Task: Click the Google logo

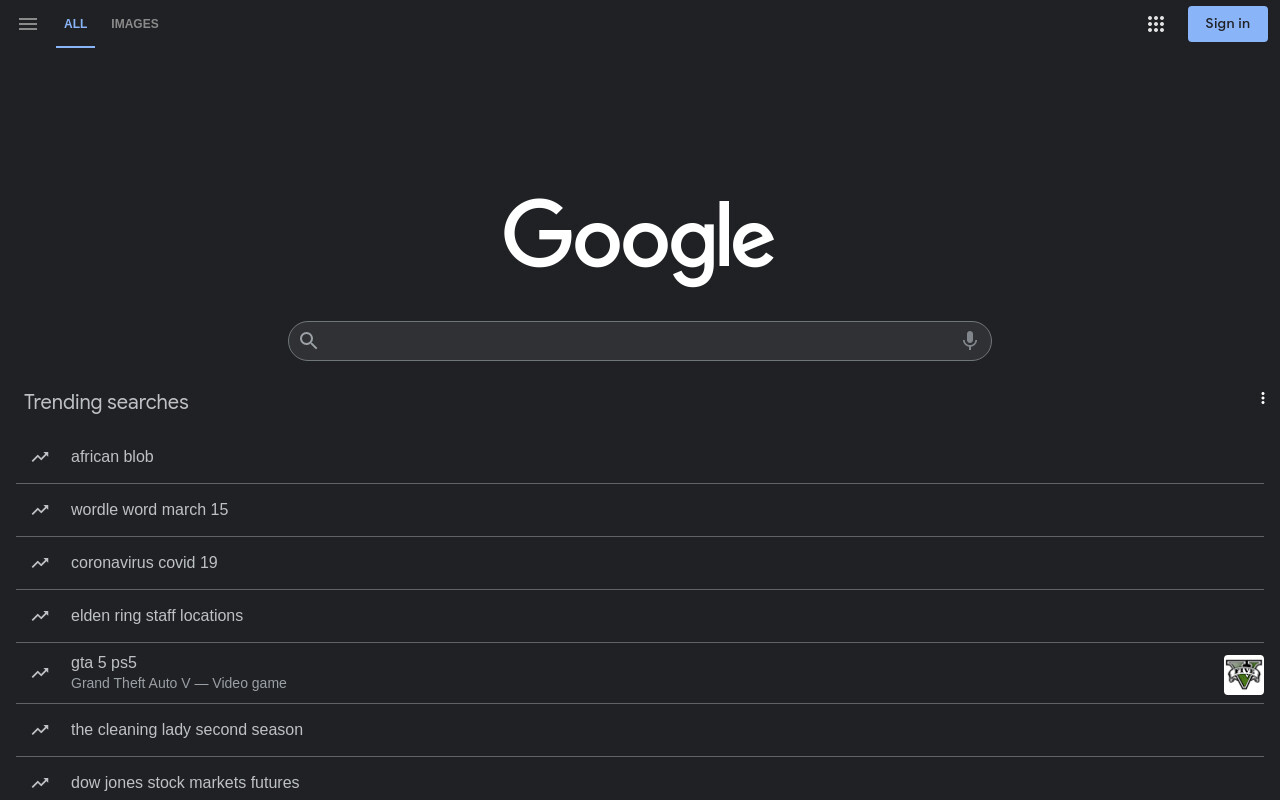Action: tap(639, 242)
